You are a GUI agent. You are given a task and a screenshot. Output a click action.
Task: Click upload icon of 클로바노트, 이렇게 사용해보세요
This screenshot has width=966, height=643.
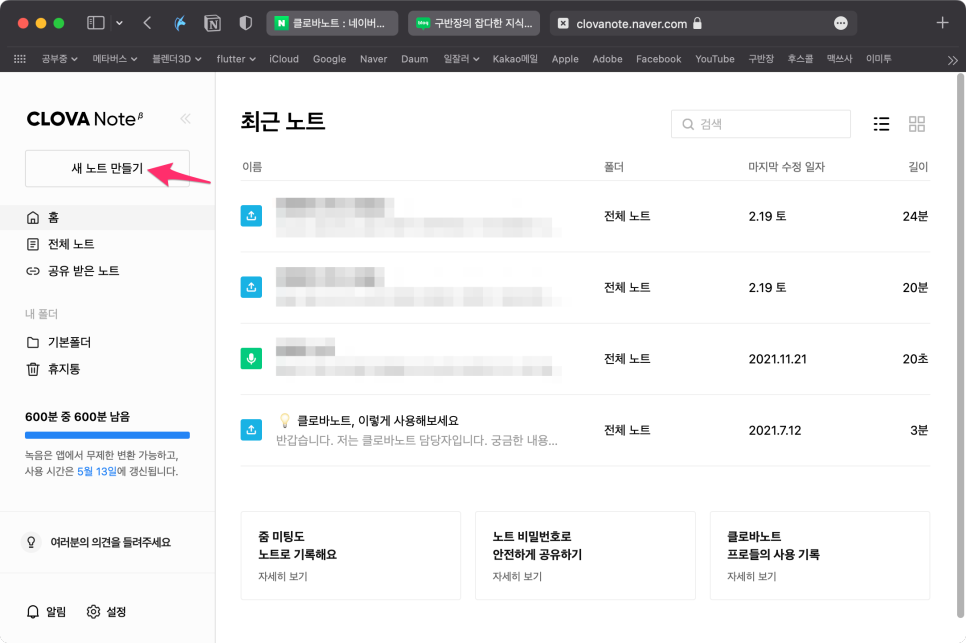[x=251, y=430]
